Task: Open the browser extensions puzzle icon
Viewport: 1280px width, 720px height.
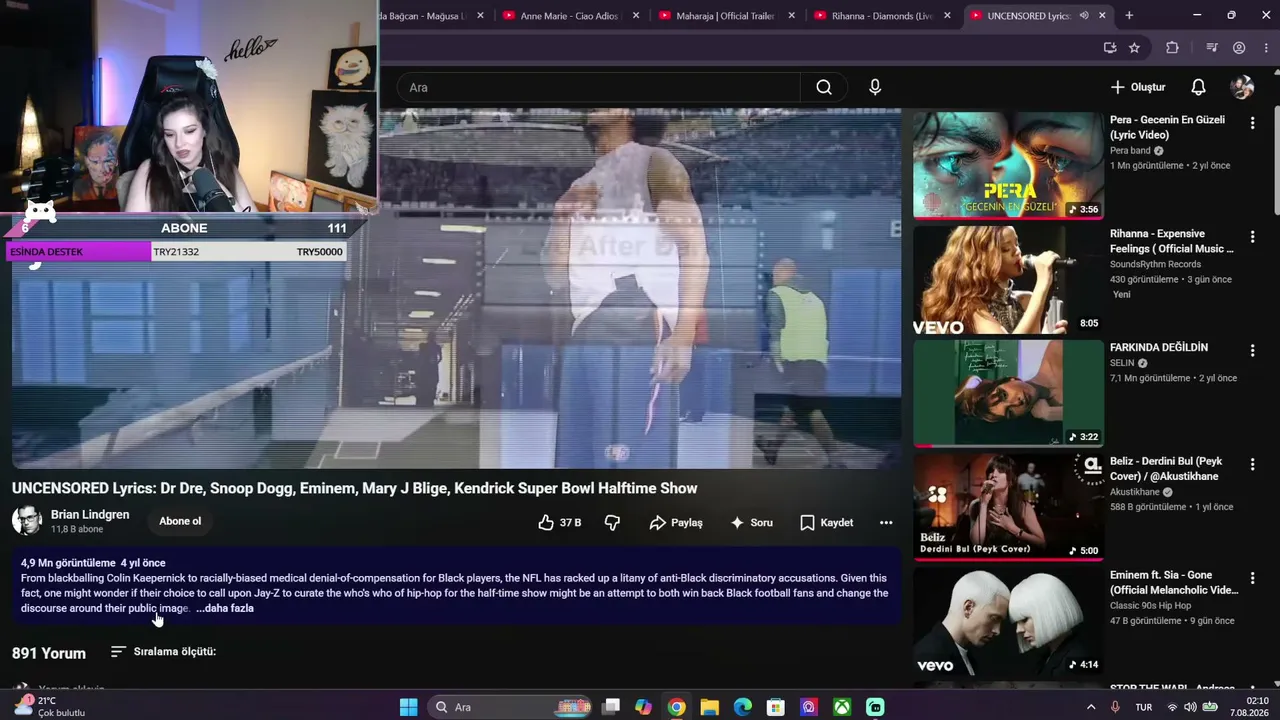Action: point(1172,47)
